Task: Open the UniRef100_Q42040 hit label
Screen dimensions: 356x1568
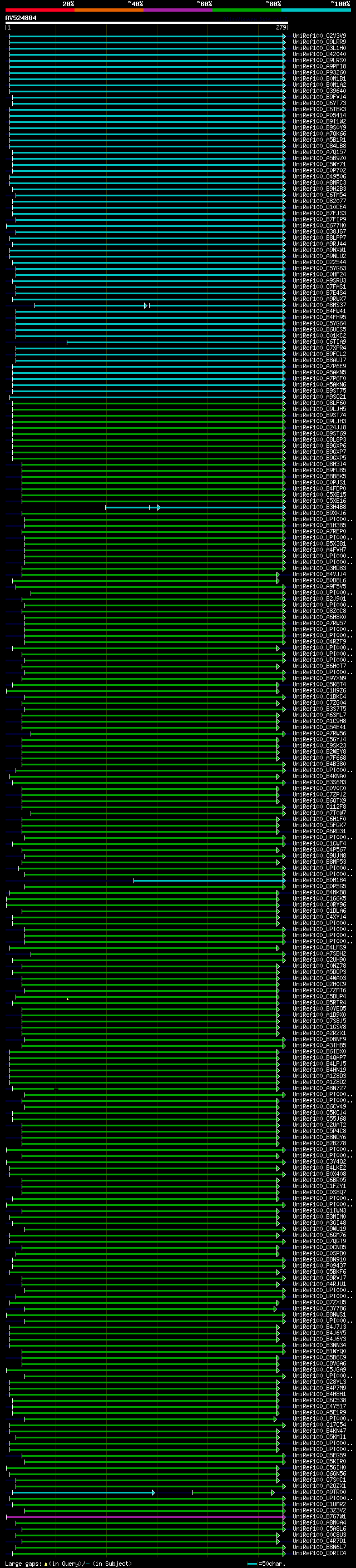Action: [319, 54]
